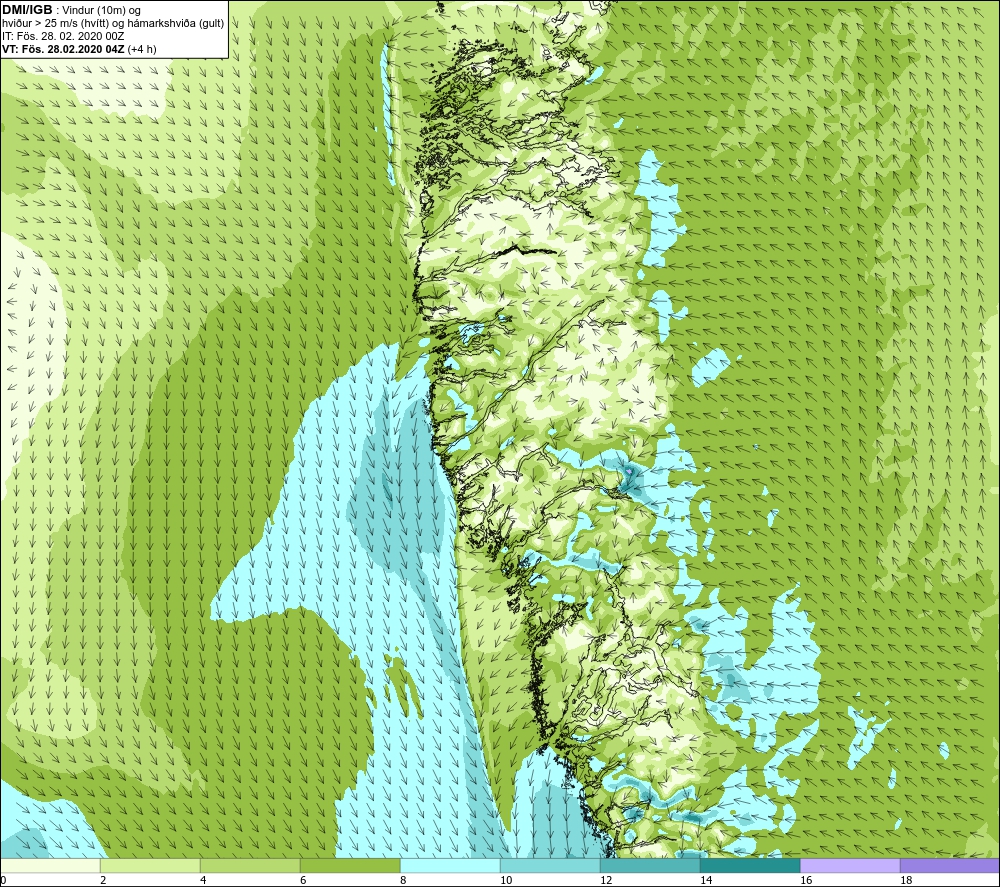
Task: Click the 4–6 m/s green legend swatch
Action: tap(250, 865)
